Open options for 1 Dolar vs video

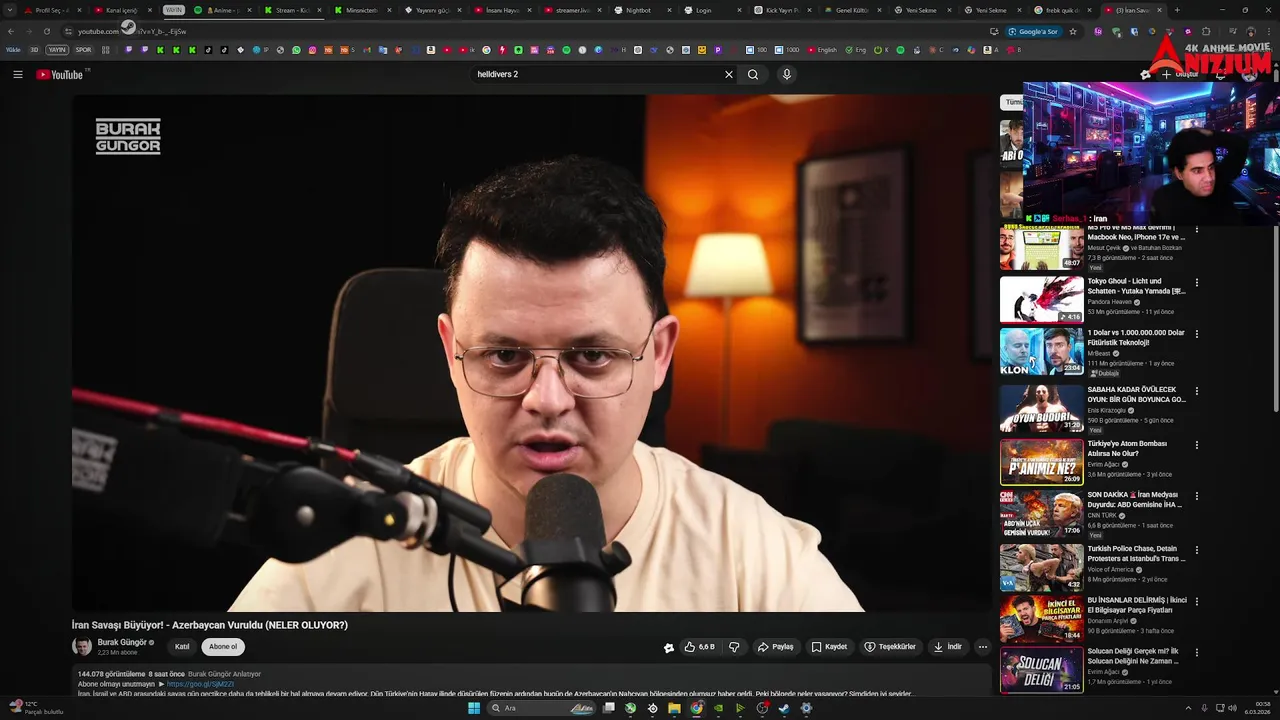(1196, 334)
